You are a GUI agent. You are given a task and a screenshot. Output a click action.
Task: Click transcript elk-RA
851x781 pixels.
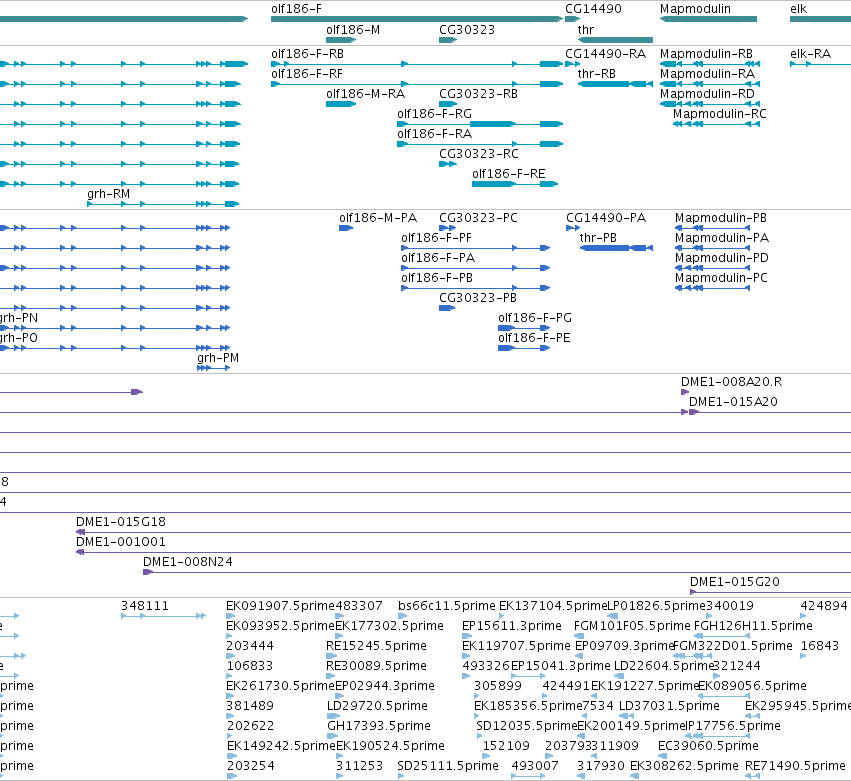tap(820, 64)
